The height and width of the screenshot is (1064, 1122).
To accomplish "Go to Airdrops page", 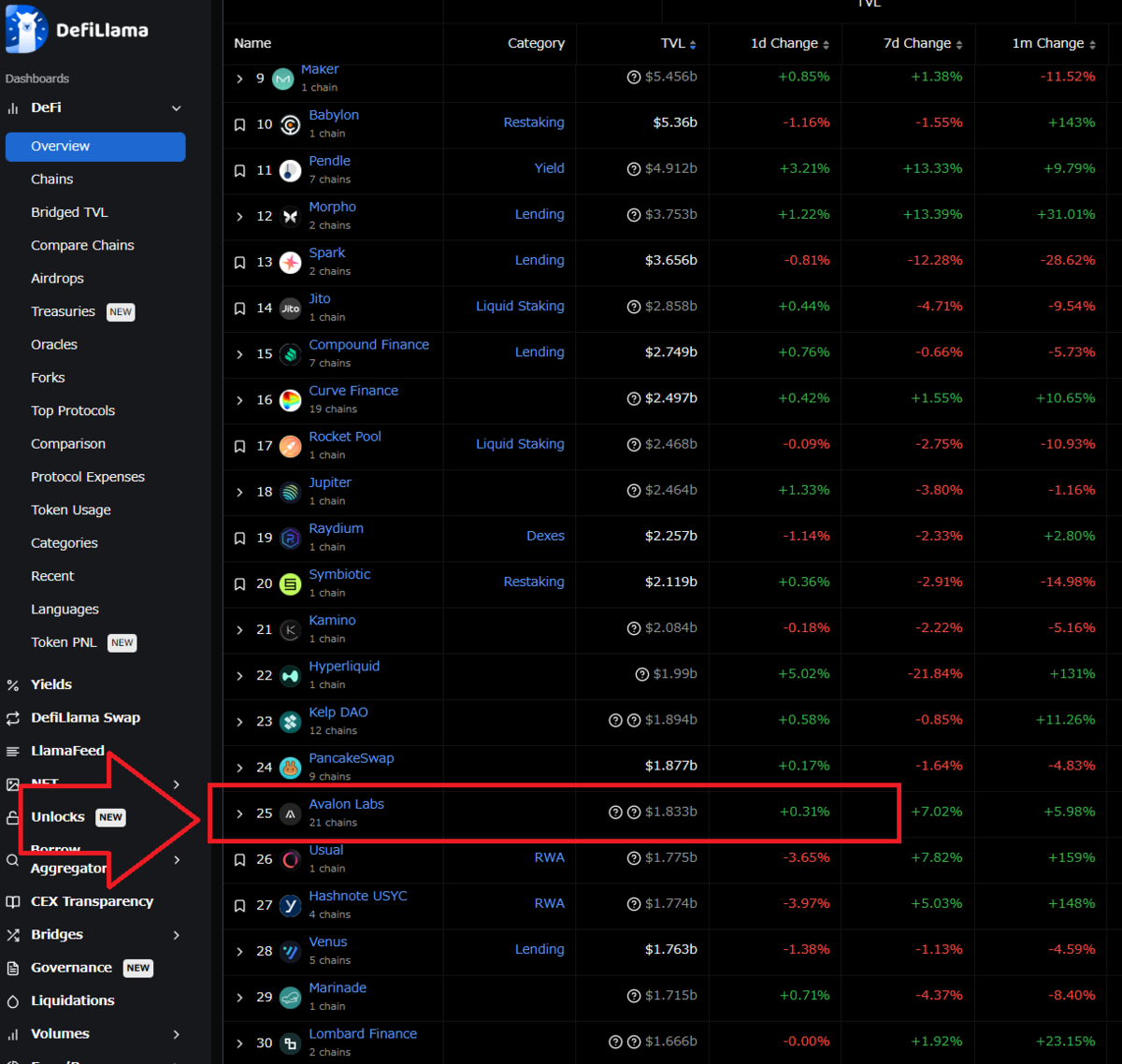I will (57, 279).
